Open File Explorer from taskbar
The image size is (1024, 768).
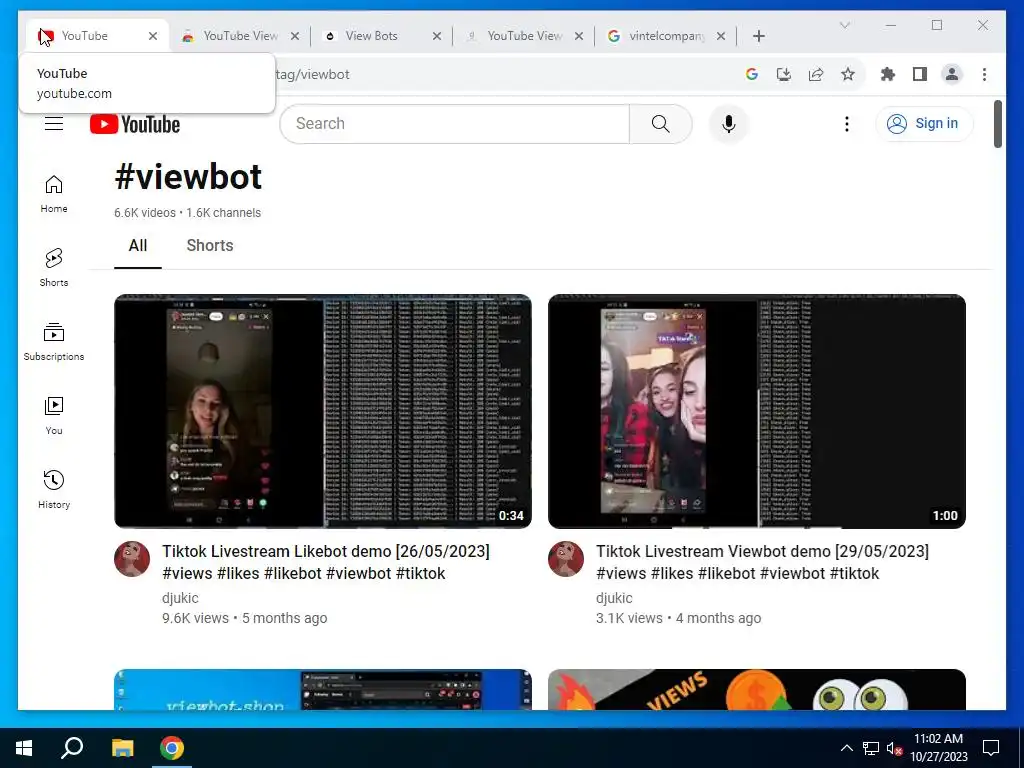pos(122,748)
